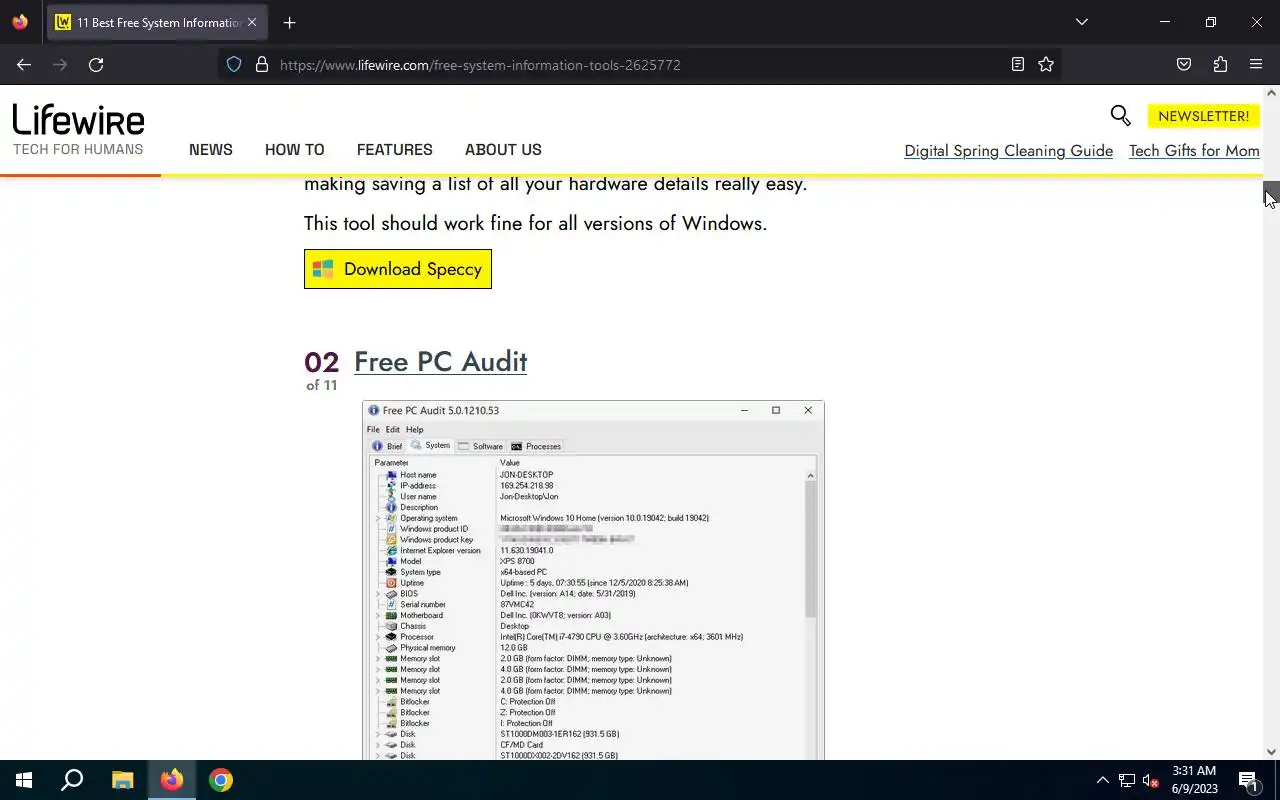Click the Firefox logo in title bar

coord(20,22)
